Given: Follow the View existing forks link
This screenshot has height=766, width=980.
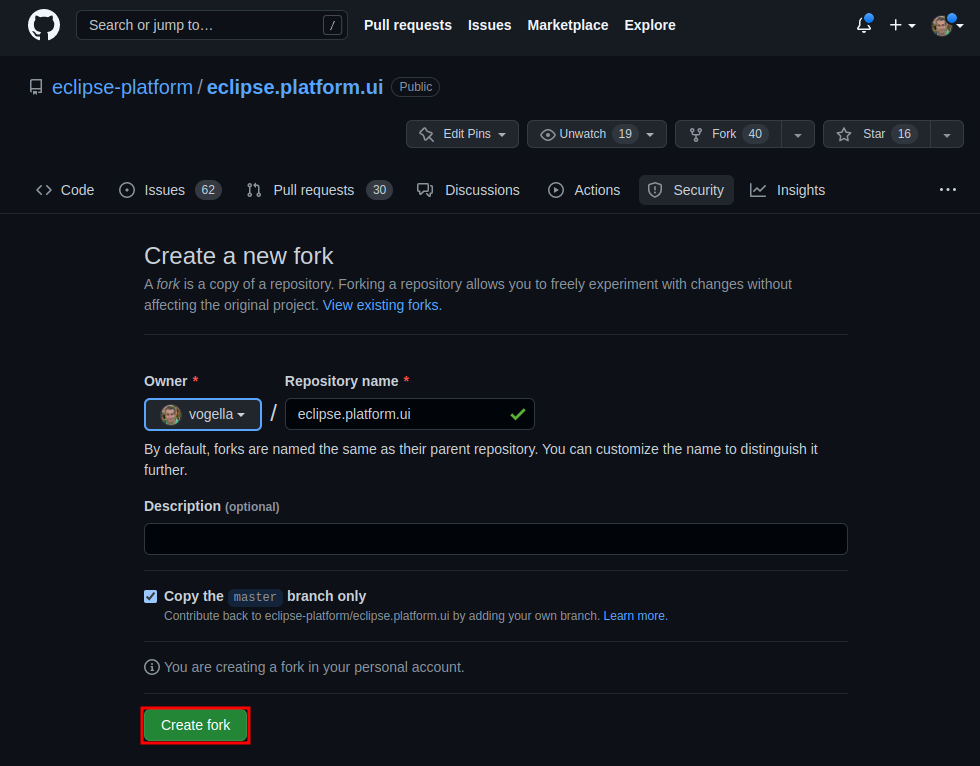Looking at the screenshot, I should coord(382,305).
